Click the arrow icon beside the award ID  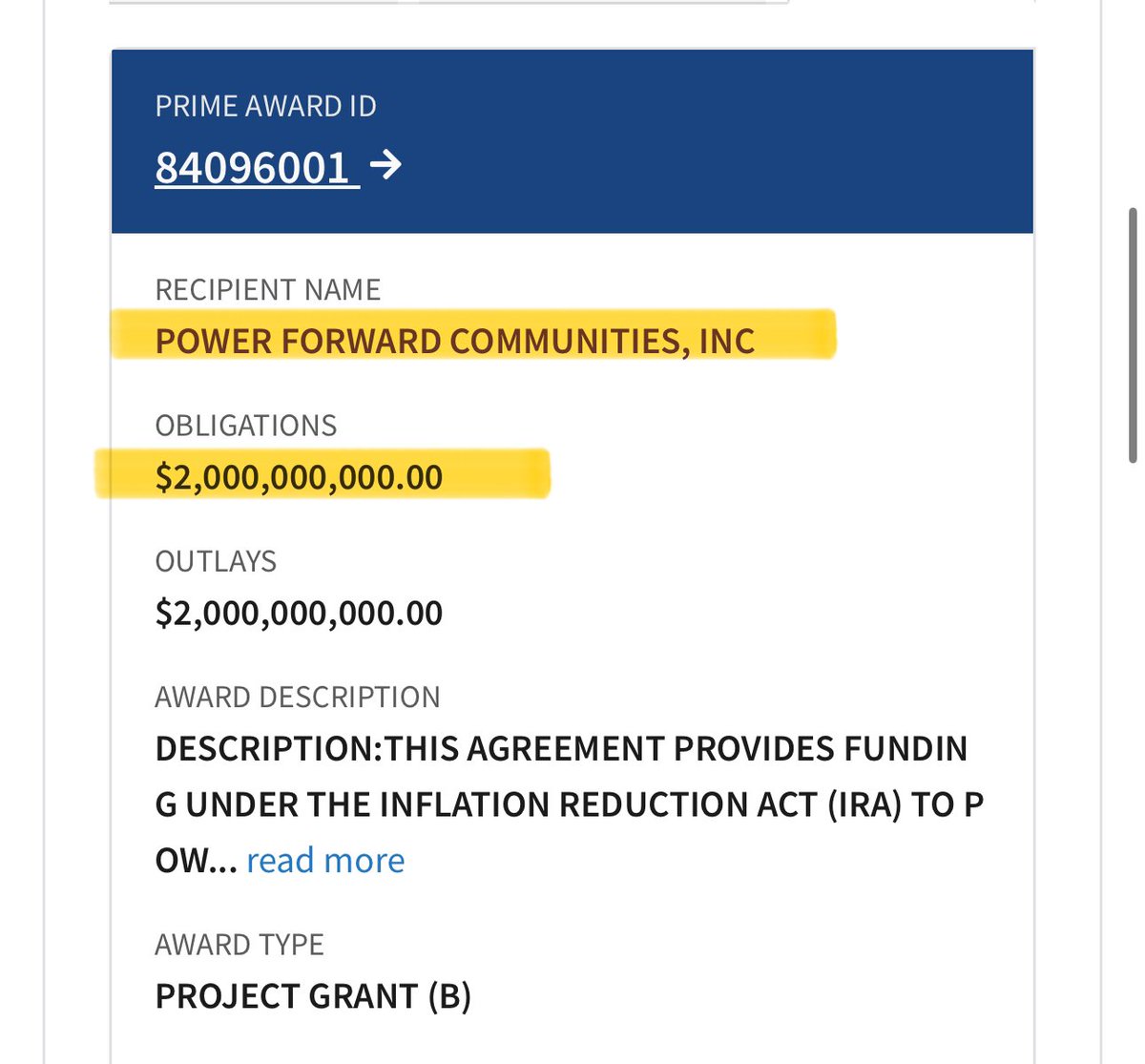(385, 166)
